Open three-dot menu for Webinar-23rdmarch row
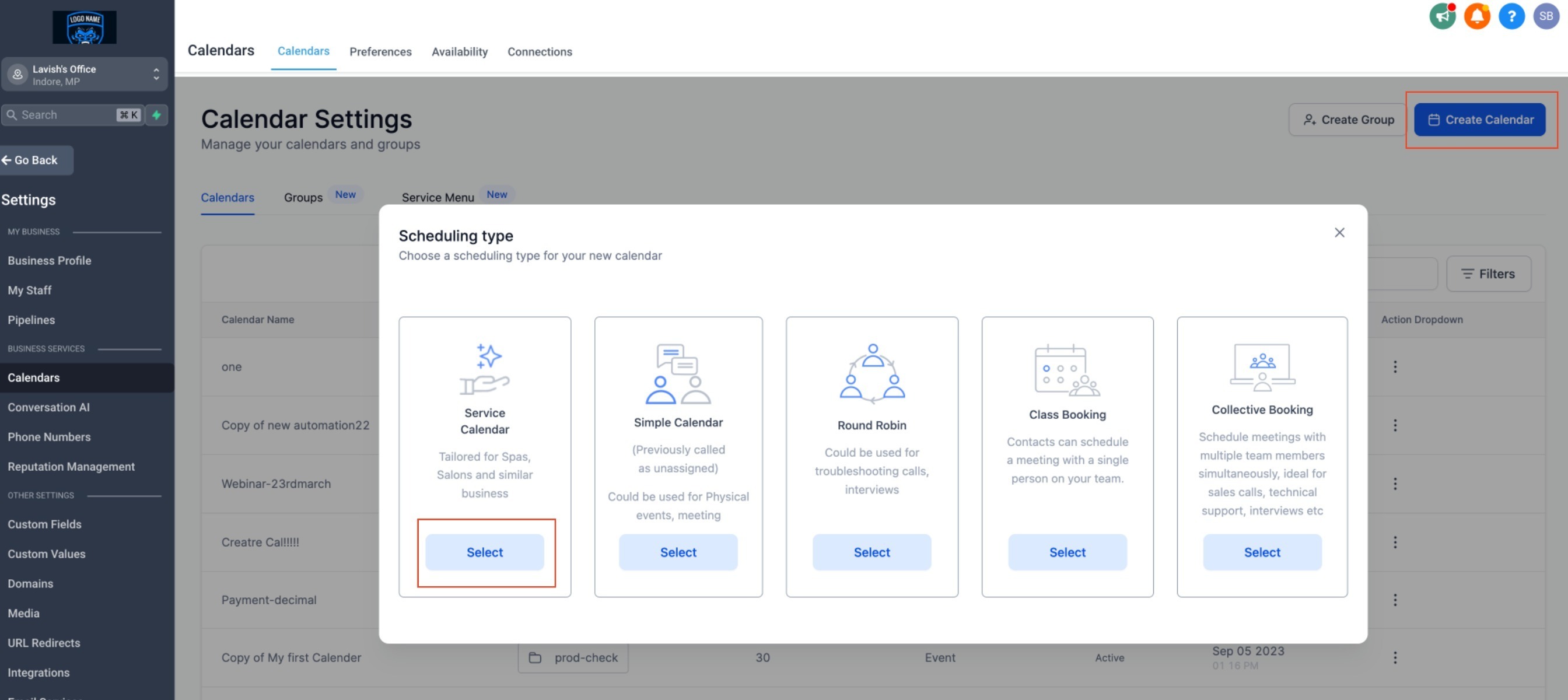The image size is (1568, 700). tap(1395, 484)
